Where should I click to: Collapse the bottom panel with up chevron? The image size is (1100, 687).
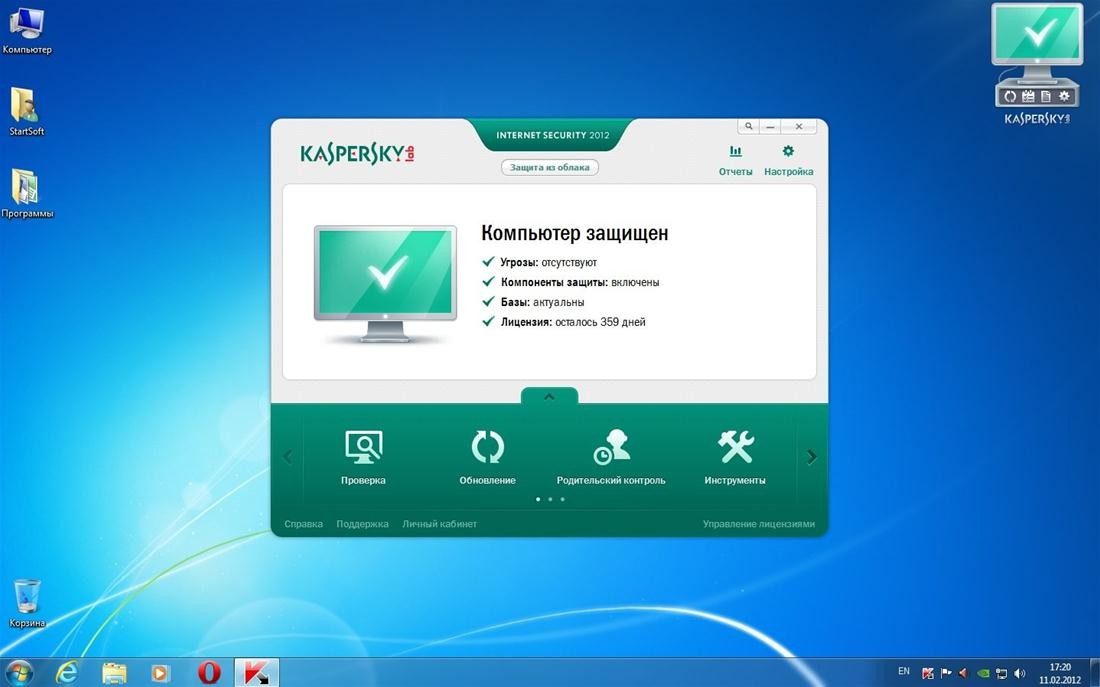tap(549, 396)
